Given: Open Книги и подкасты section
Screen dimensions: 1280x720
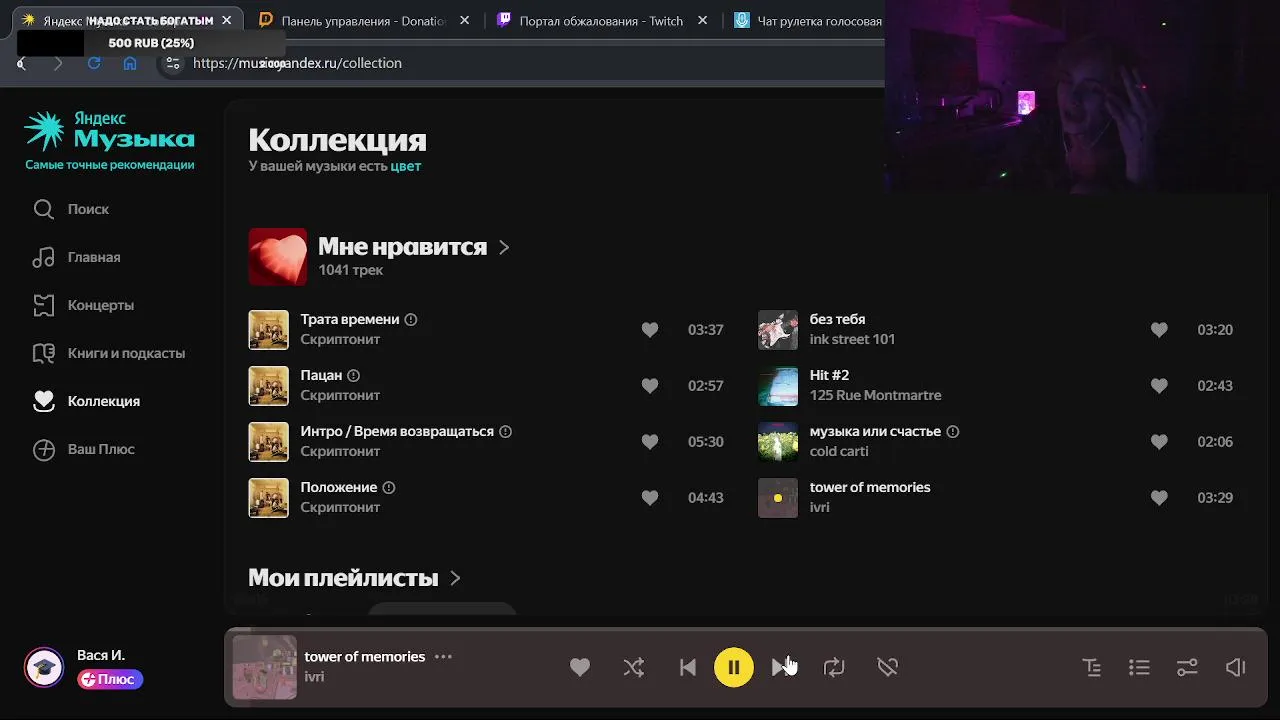Looking at the screenshot, I should coord(108,353).
